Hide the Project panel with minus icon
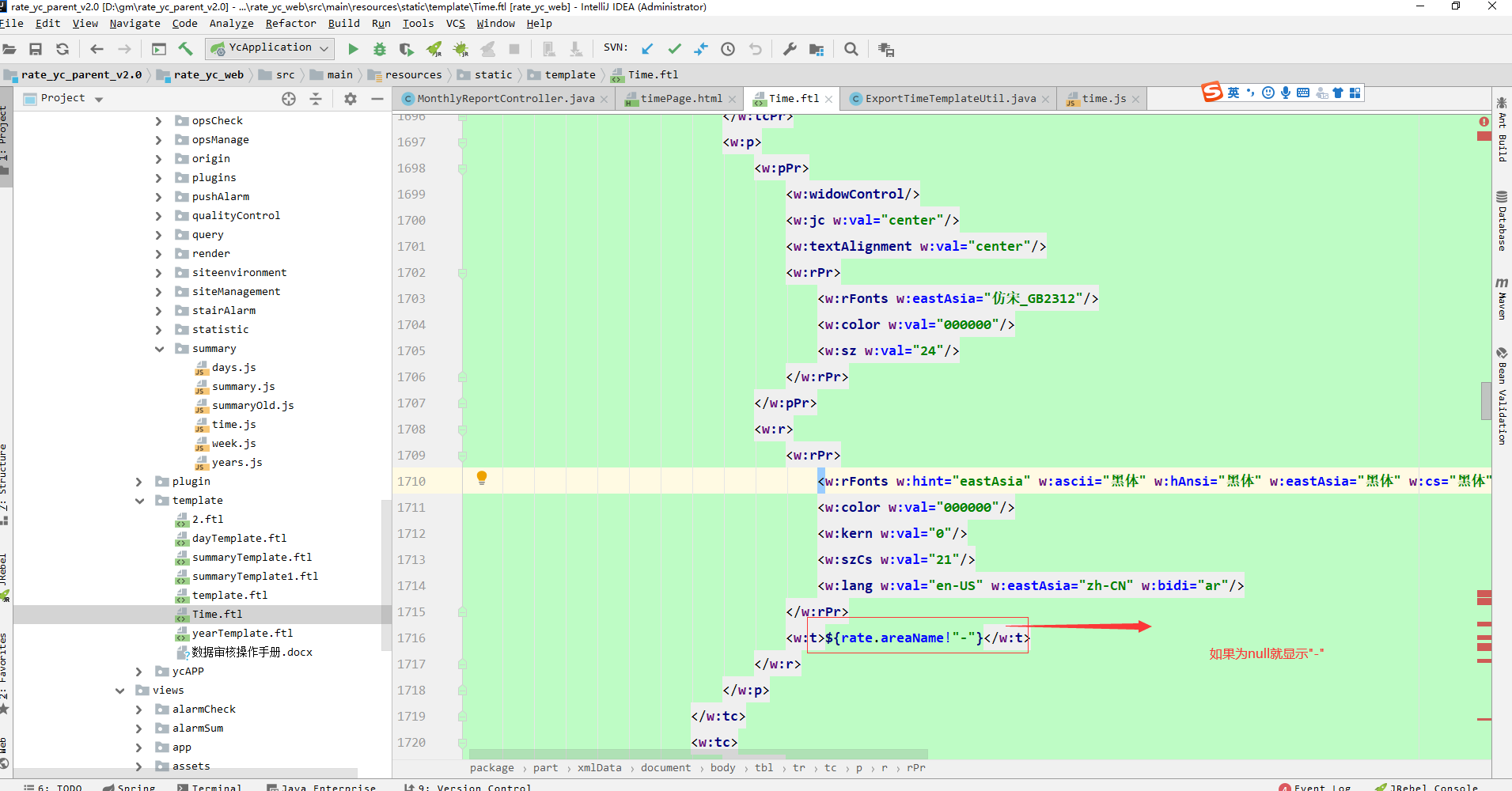Screen dimensions: 1512x791 pyautogui.click(x=377, y=99)
